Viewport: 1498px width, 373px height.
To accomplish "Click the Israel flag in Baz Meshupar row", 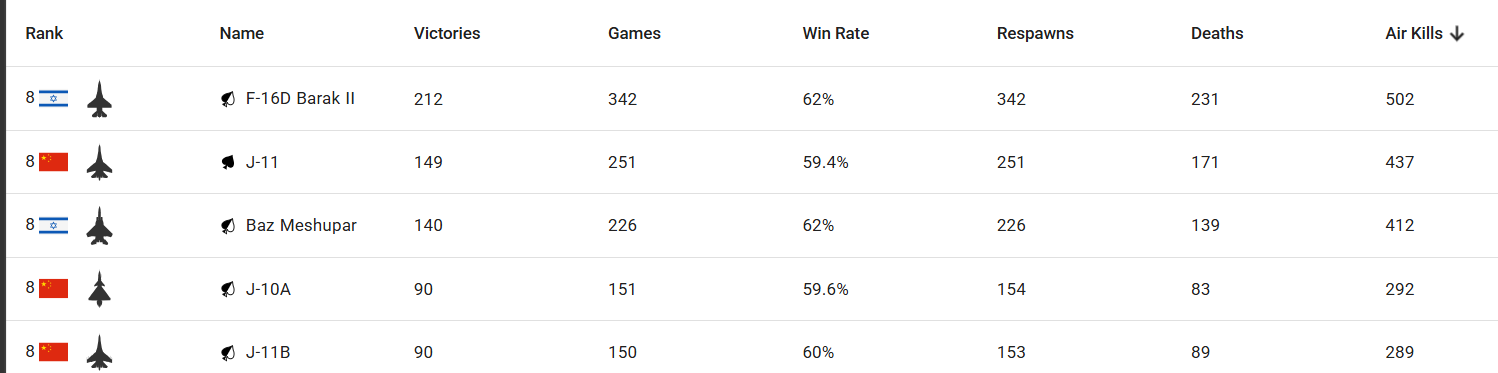I will (x=53, y=225).
